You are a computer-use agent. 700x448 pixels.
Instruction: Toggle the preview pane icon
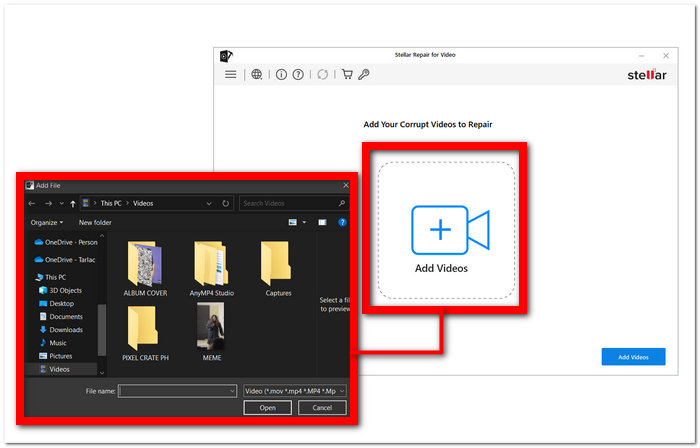pyautogui.click(x=322, y=222)
